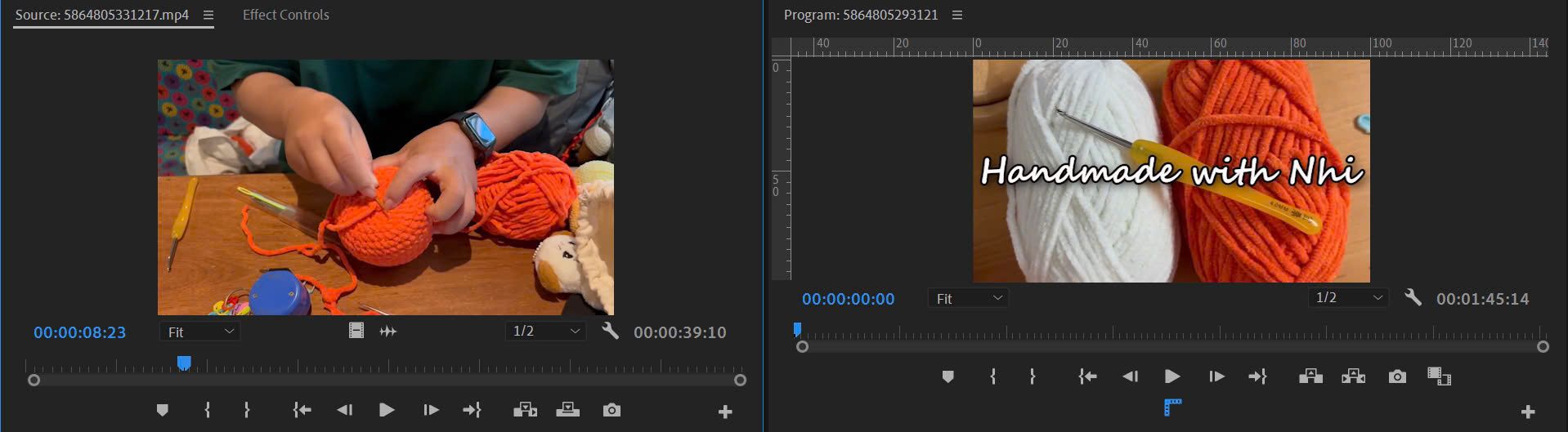This screenshot has height=432, width=1568.
Task: Go to In point in Source monitor
Action: [302, 410]
